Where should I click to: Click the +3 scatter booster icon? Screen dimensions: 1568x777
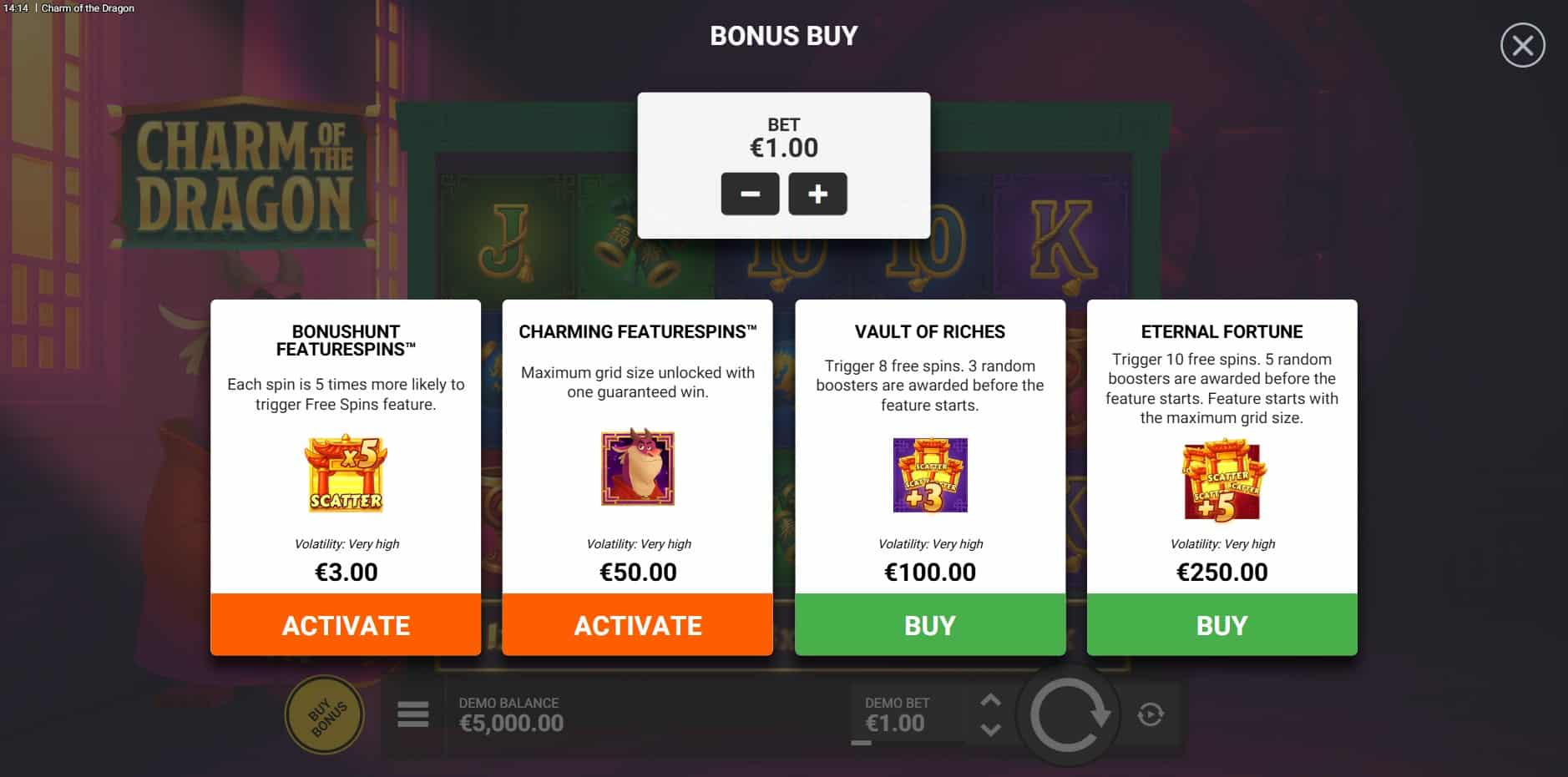pos(930,475)
